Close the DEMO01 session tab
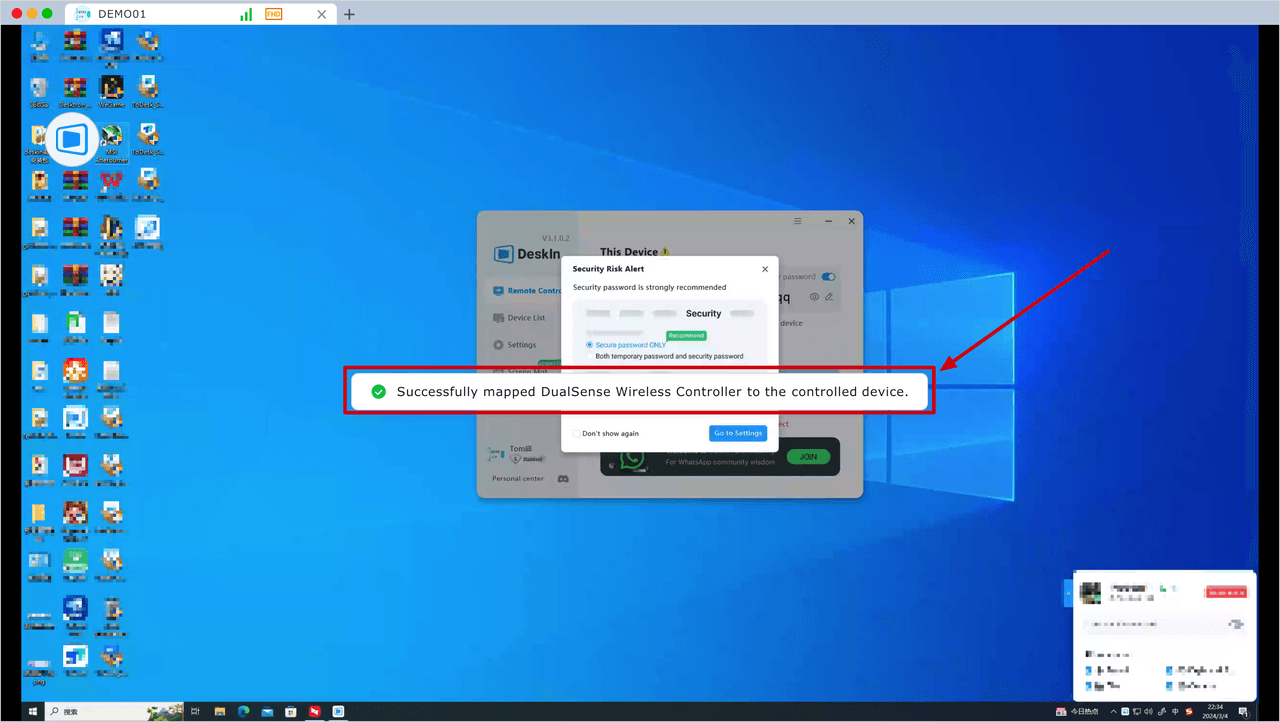This screenshot has width=1280, height=722. point(321,15)
